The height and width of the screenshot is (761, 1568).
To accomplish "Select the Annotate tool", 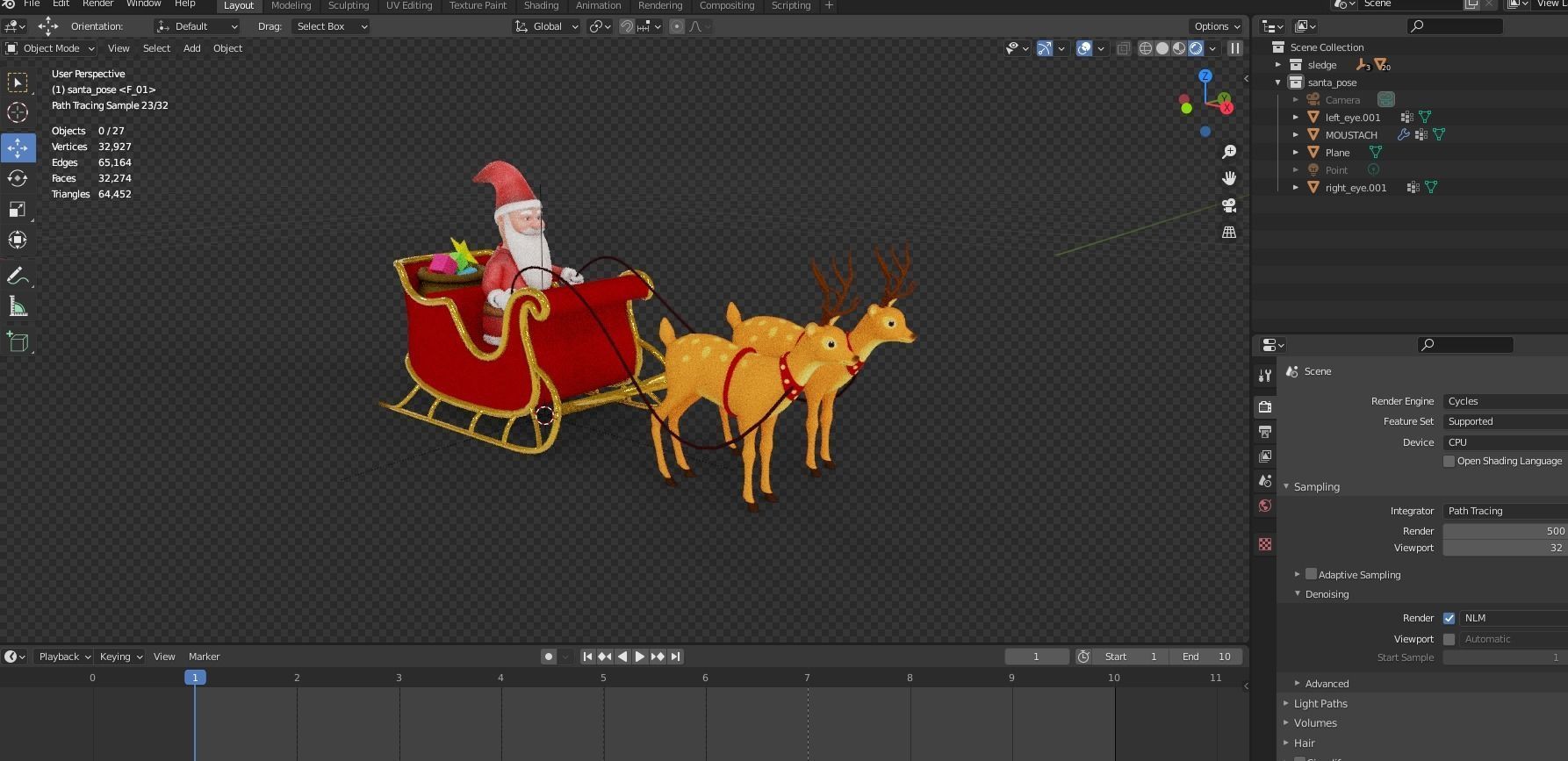I will 18,276.
